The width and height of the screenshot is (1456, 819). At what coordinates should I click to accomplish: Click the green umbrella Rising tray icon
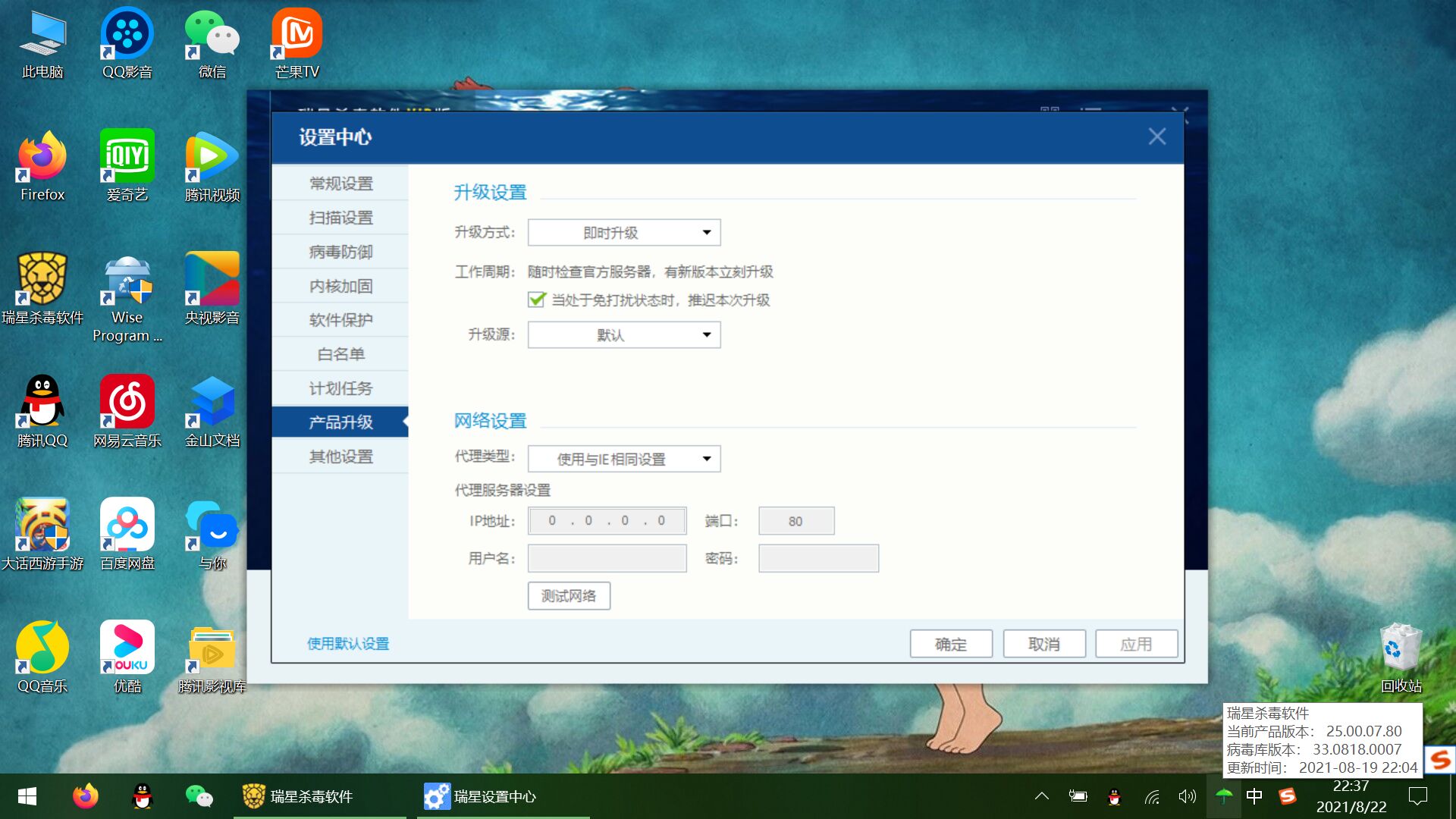click(1223, 796)
